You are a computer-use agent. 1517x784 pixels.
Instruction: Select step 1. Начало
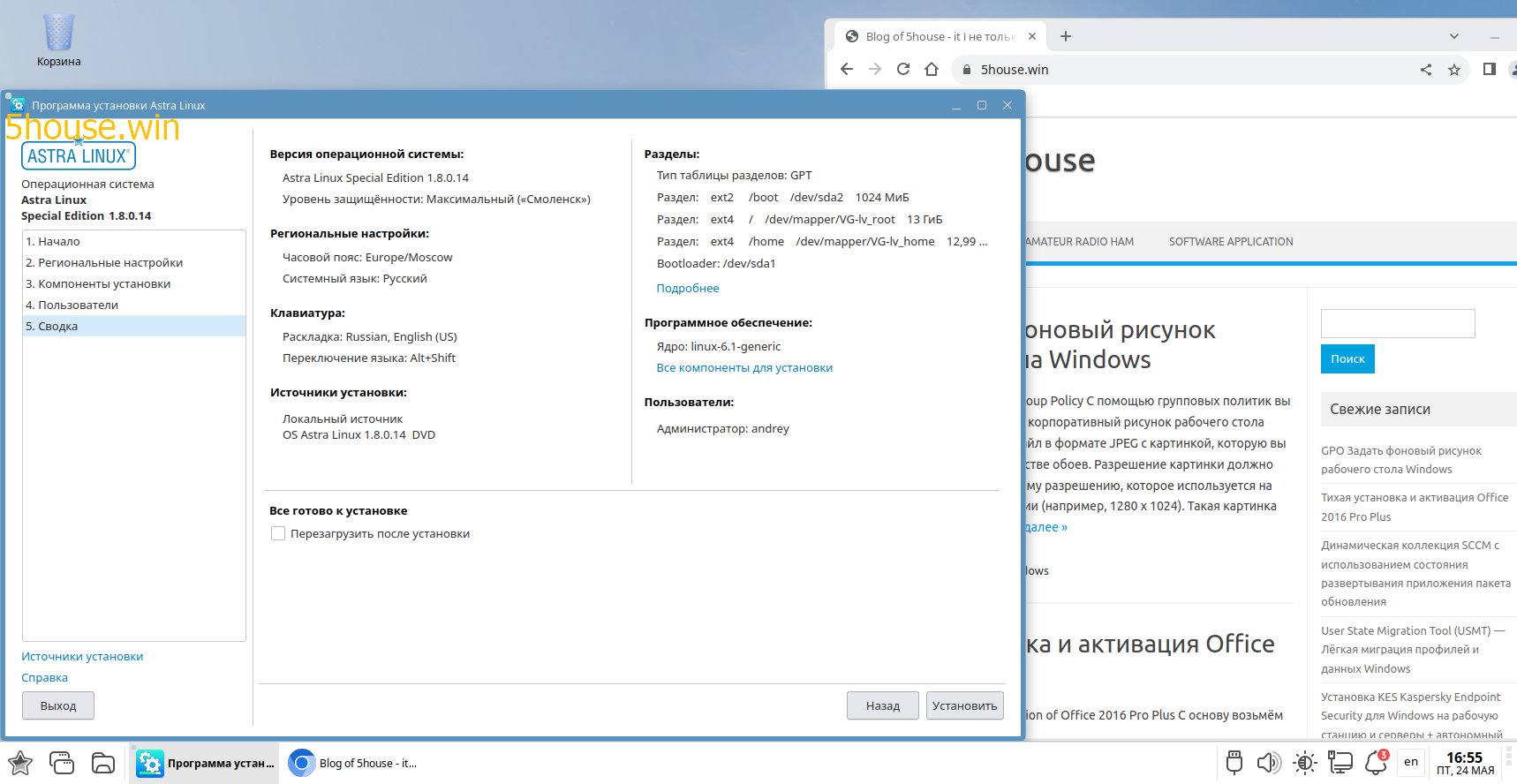point(133,241)
